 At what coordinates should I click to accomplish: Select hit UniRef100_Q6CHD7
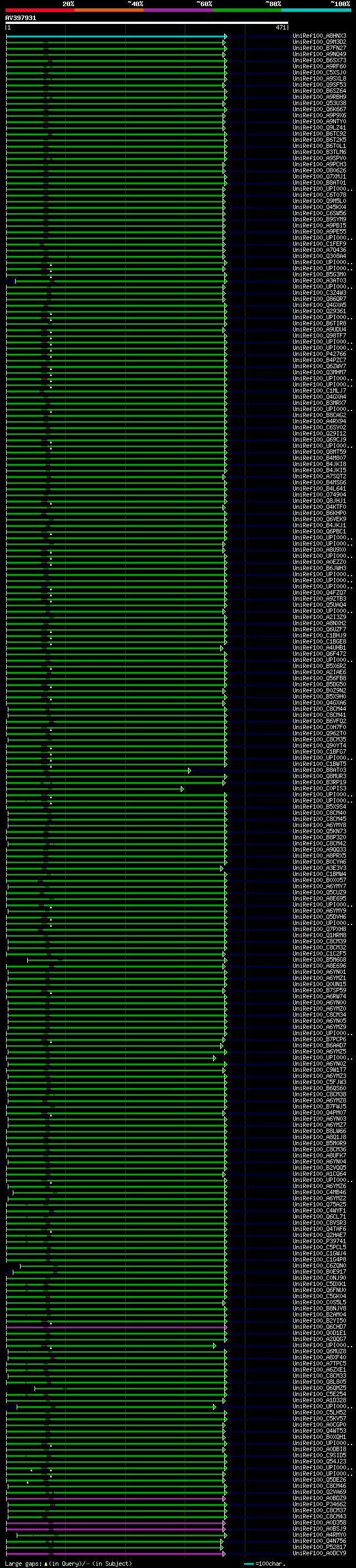[319, 1327]
